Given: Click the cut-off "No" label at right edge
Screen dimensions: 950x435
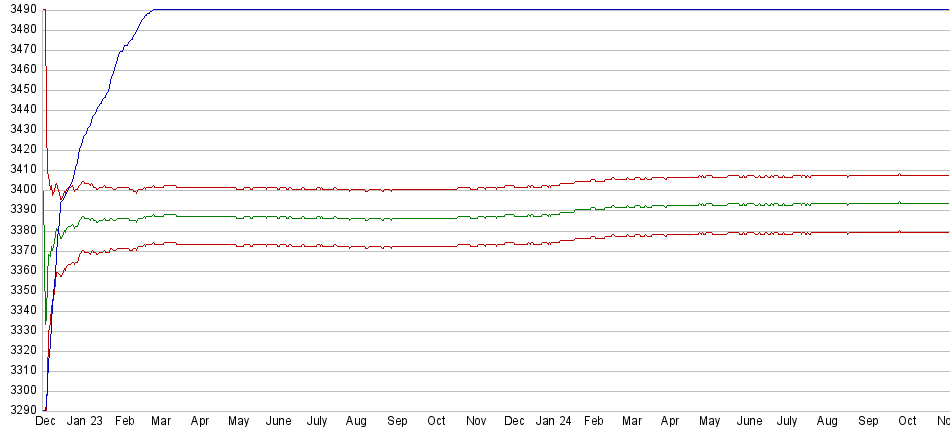Looking at the screenshot, I should tap(941, 422).
